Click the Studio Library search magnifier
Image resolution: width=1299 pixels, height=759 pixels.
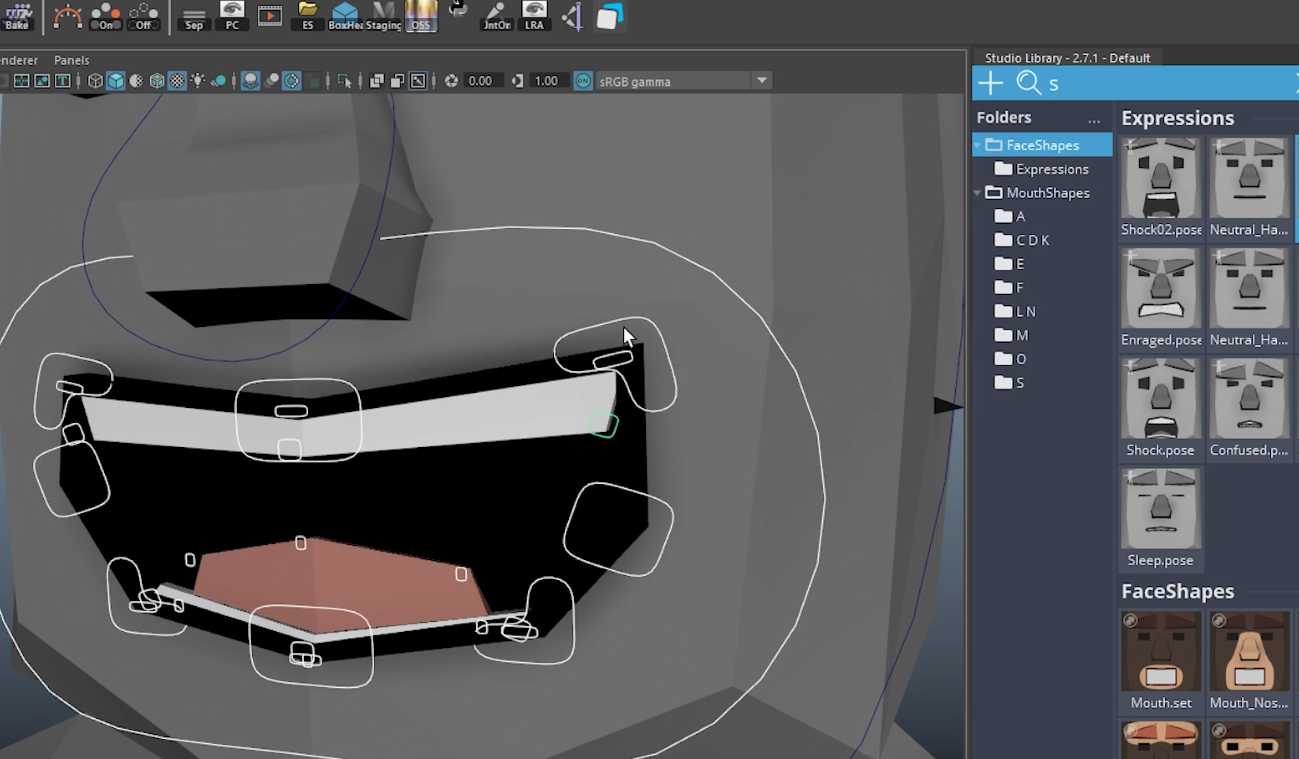pyautogui.click(x=1028, y=83)
